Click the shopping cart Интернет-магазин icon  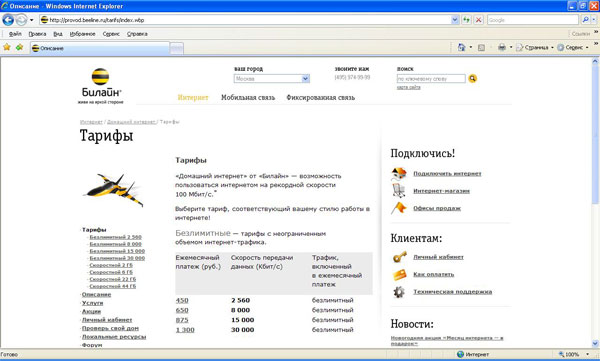click(399, 190)
